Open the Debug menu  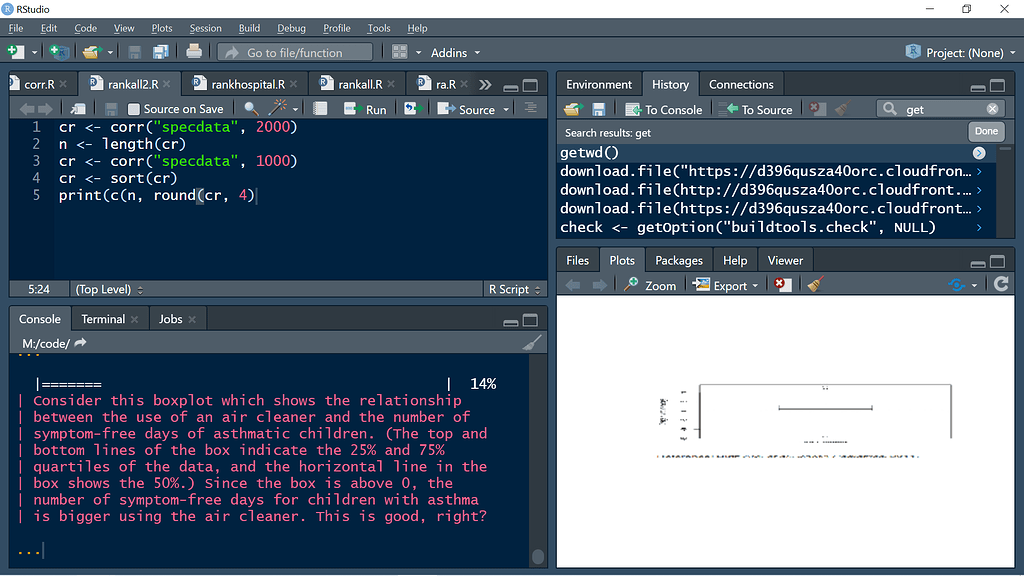point(292,28)
